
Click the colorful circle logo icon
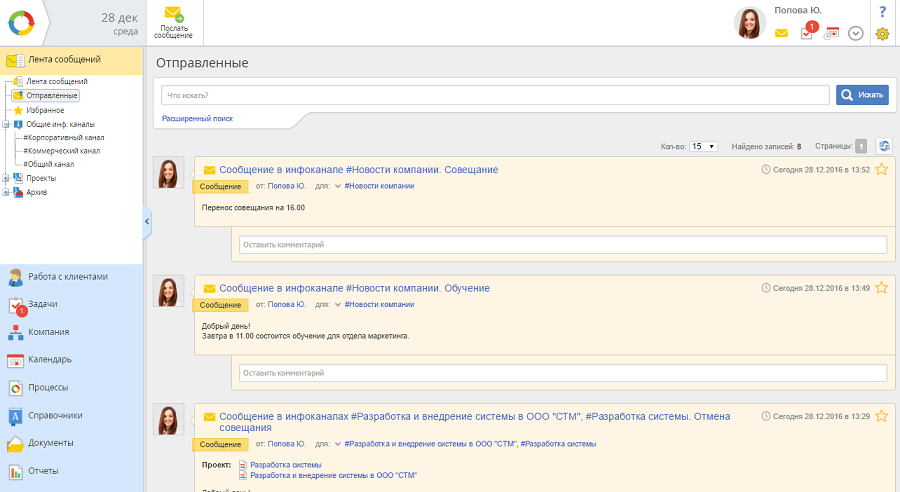21,24
